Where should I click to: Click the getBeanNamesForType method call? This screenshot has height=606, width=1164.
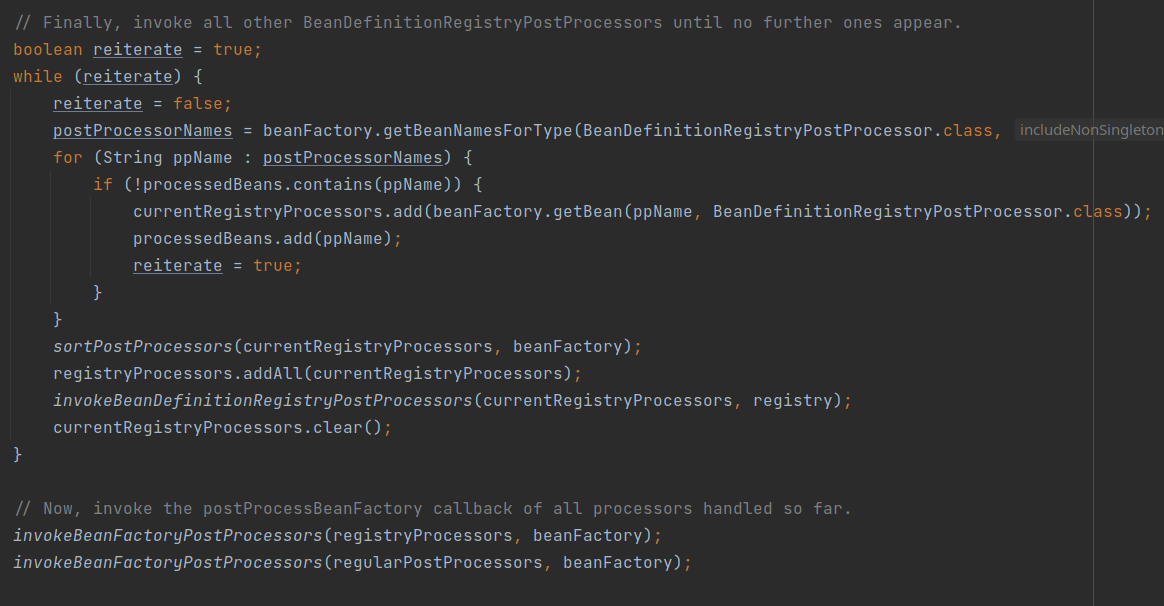tap(478, 131)
